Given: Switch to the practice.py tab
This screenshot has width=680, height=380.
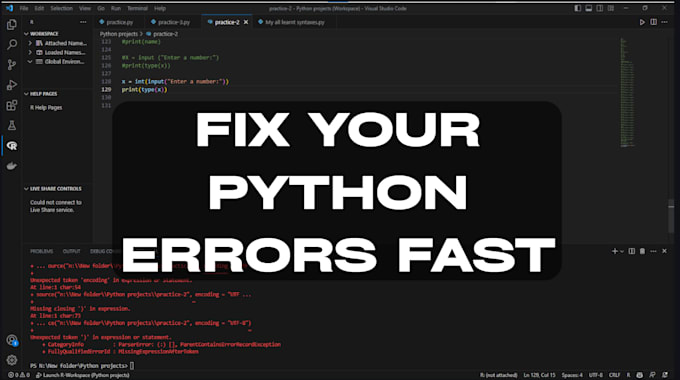Looking at the screenshot, I should (116, 22).
